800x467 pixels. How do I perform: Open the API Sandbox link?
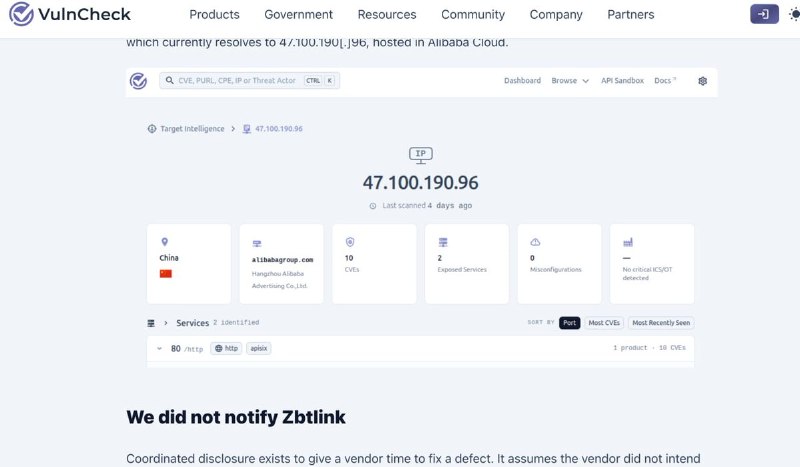[x=622, y=81]
